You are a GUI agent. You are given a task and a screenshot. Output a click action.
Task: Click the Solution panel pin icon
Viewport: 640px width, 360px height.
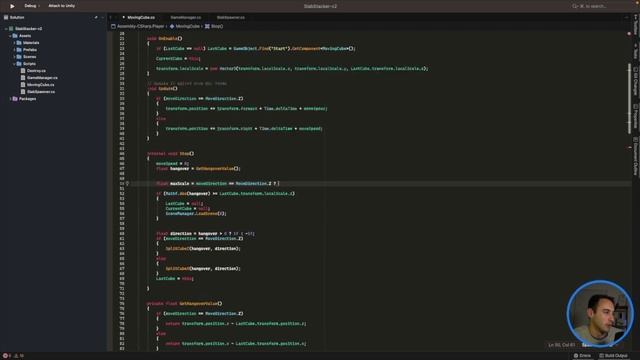(x=96, y=18)
